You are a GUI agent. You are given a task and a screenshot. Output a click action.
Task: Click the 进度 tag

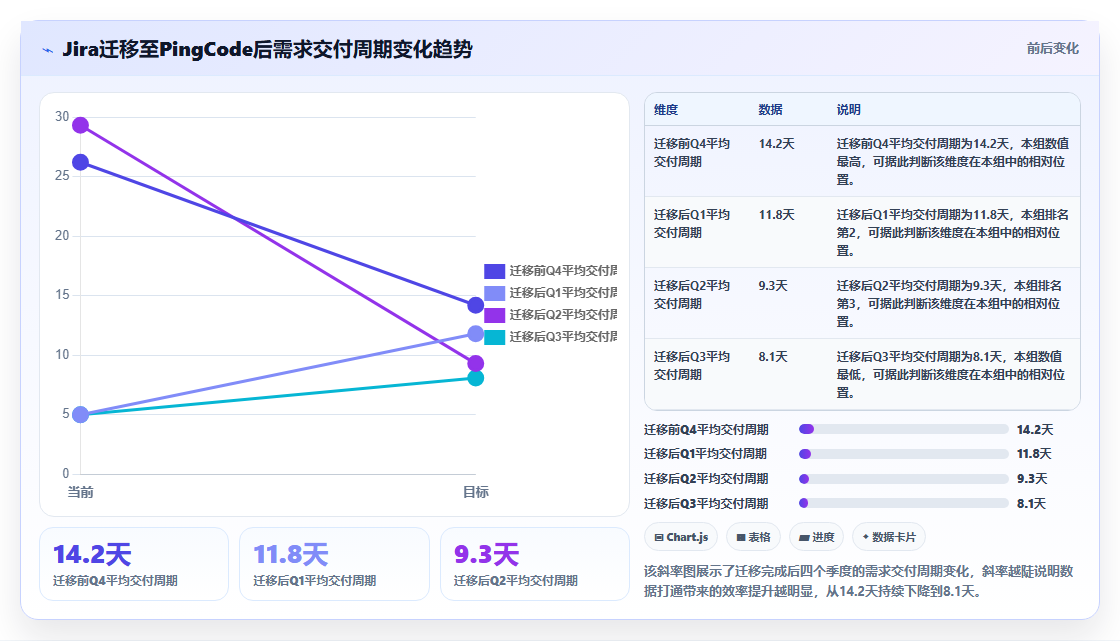[816, 537]
